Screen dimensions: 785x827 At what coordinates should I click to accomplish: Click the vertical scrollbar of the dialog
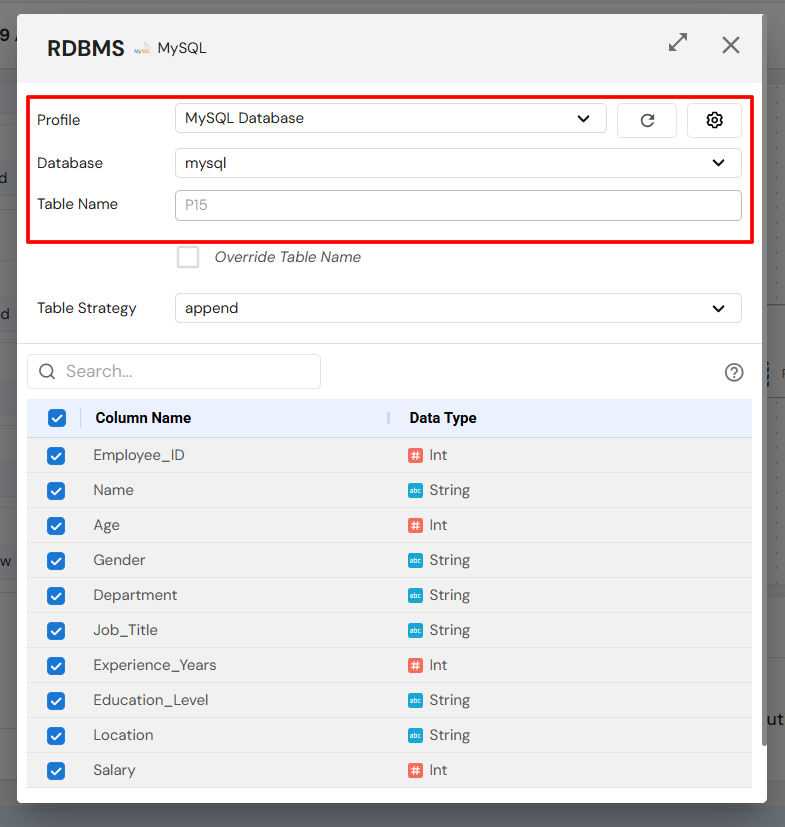(765, 400)
